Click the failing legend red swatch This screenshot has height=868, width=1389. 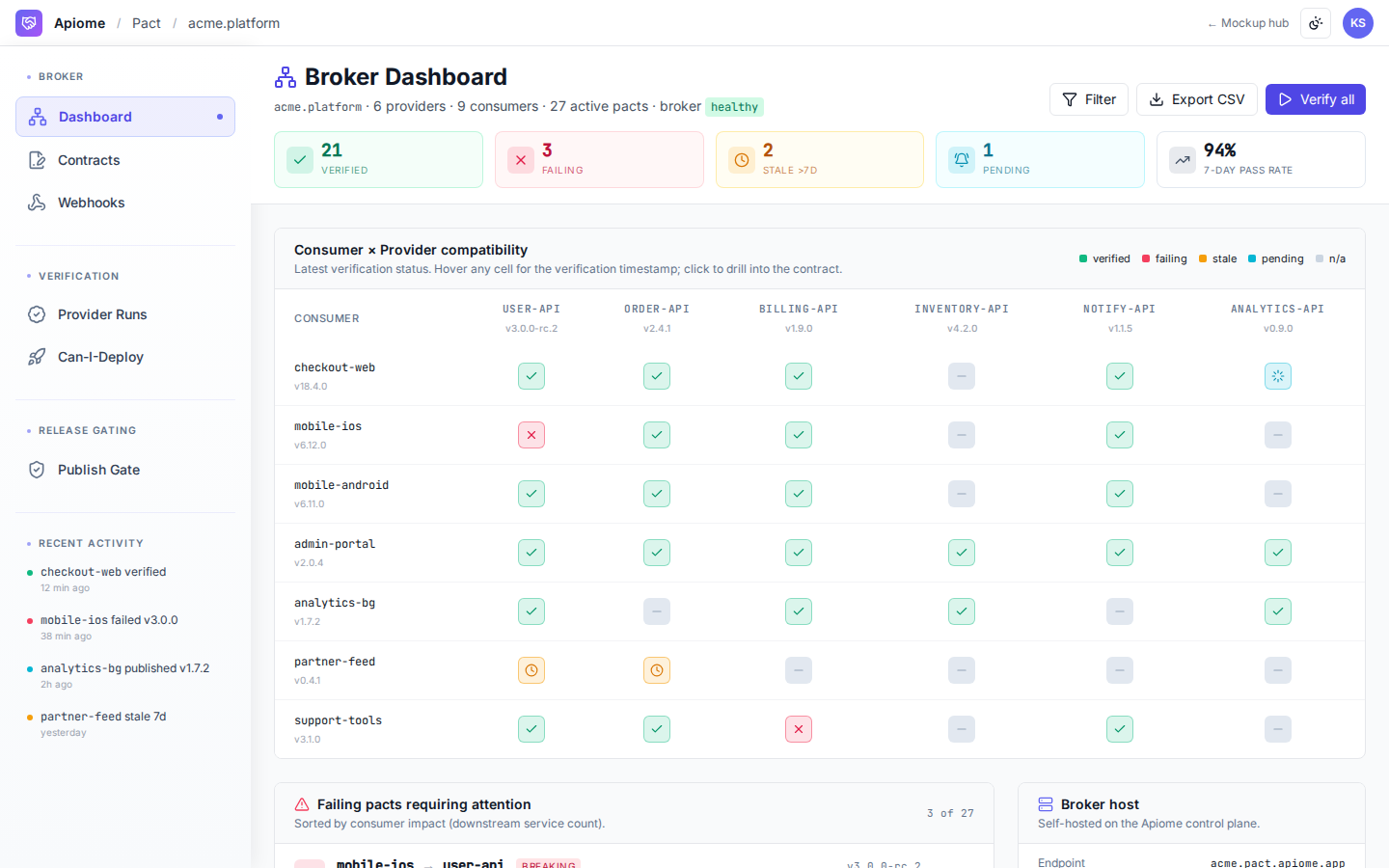pyautogui.click(x=1146, y=258)
